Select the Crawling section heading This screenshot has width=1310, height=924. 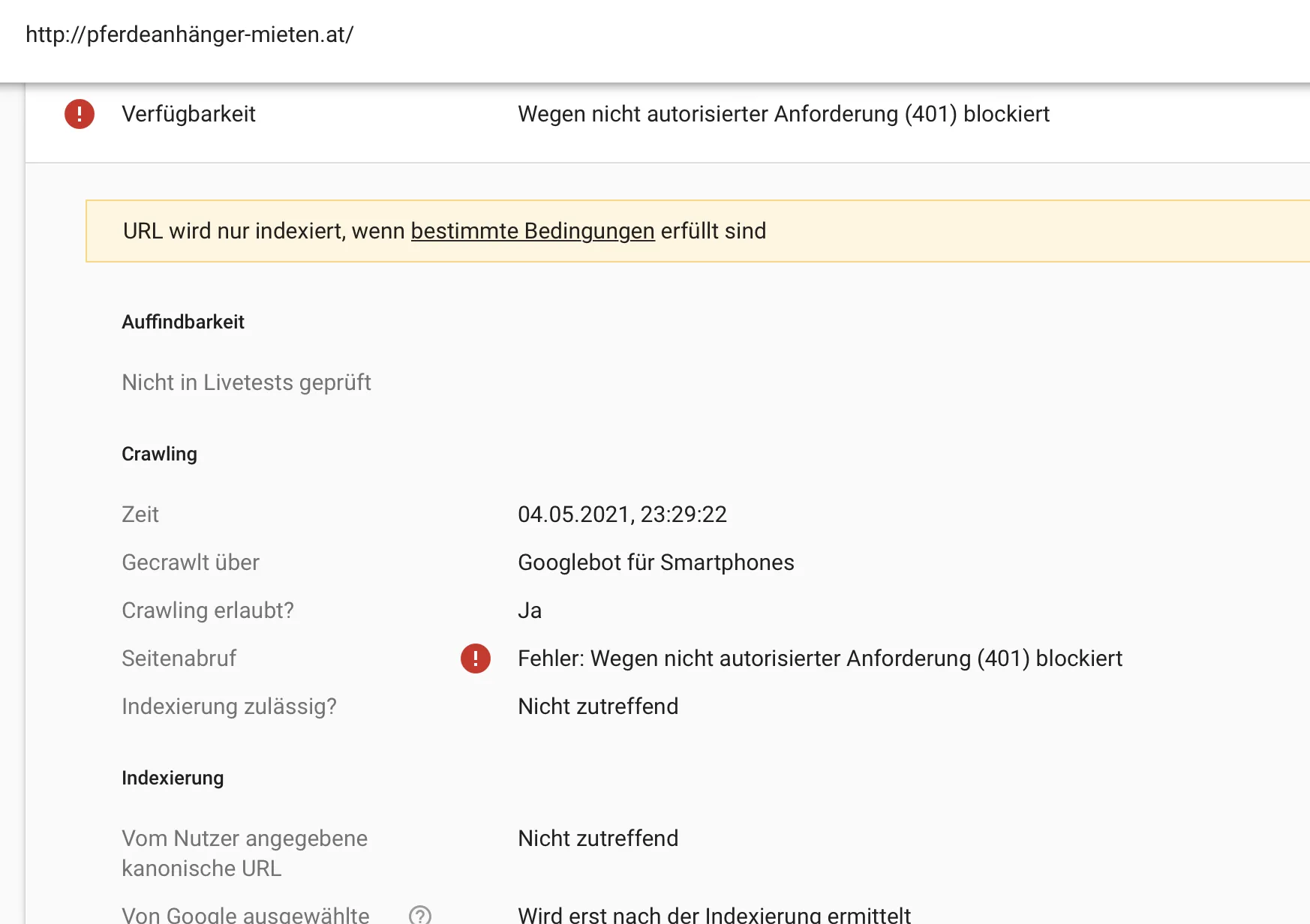click(159, 454)
